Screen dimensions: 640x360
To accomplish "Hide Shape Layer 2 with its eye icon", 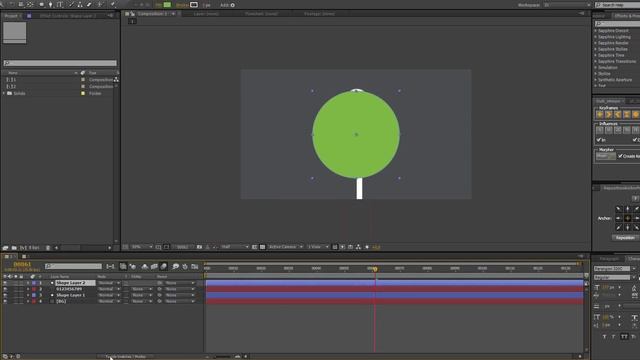I will point(5,283).
